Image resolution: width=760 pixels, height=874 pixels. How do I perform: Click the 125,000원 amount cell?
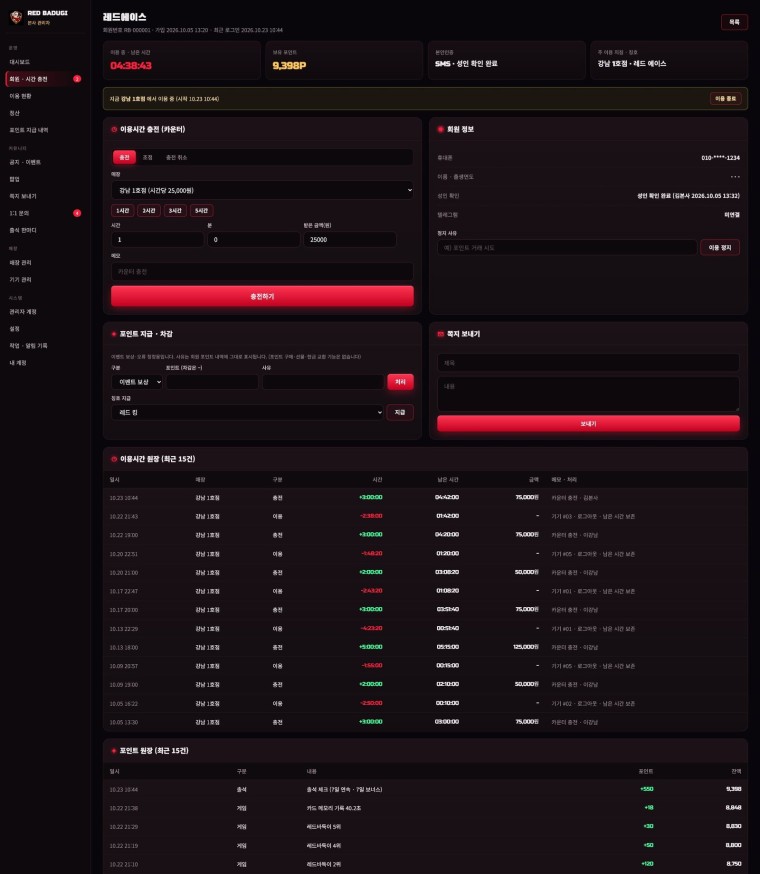pos(525,647)
